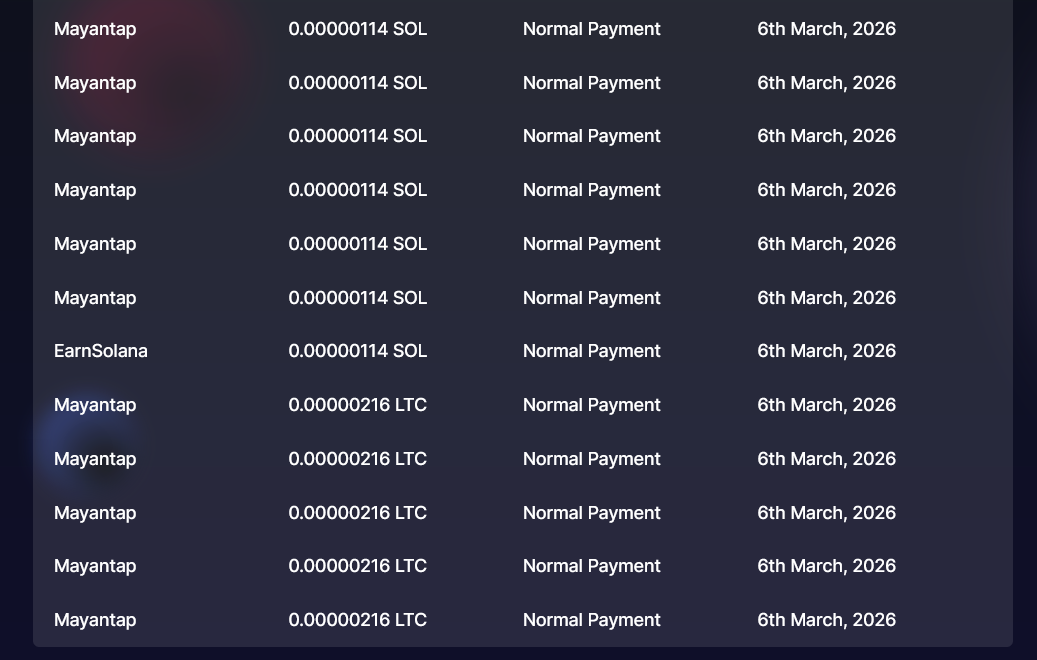Select the date in the last LTC row
This screenshot has width=1037, height=660.
[x=827, y=620]
